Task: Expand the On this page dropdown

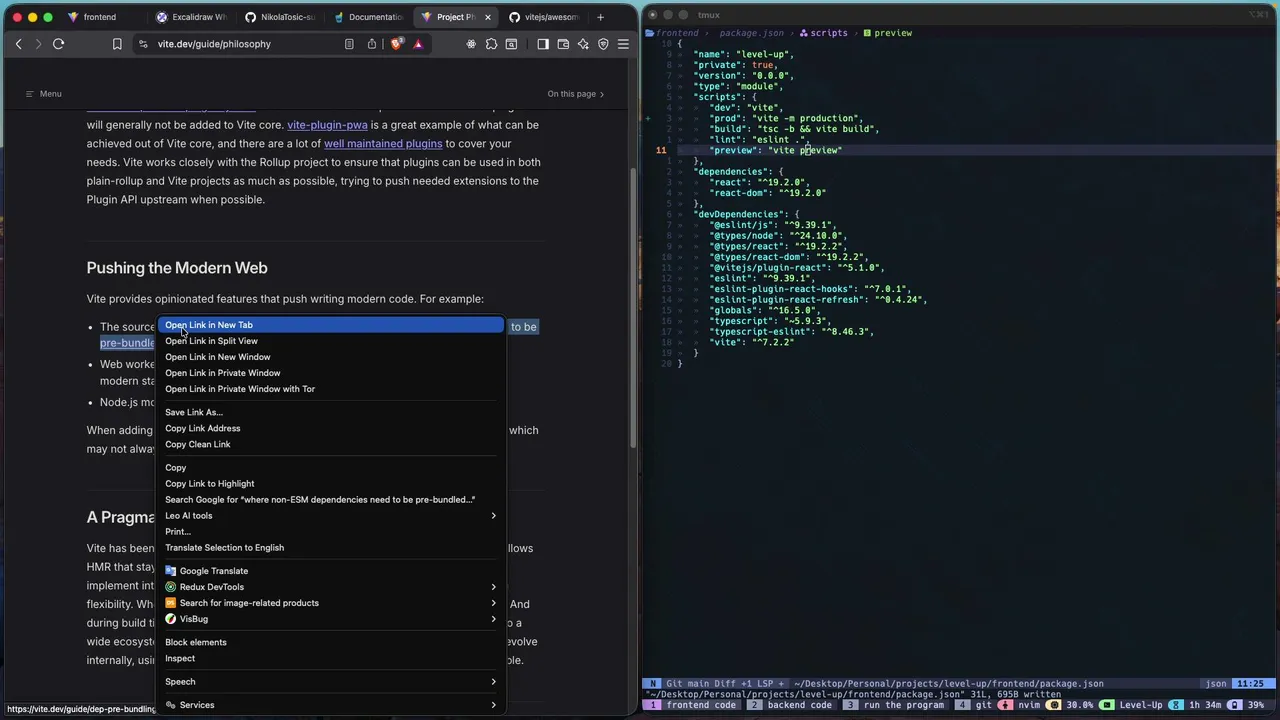Action: point(576,94)
